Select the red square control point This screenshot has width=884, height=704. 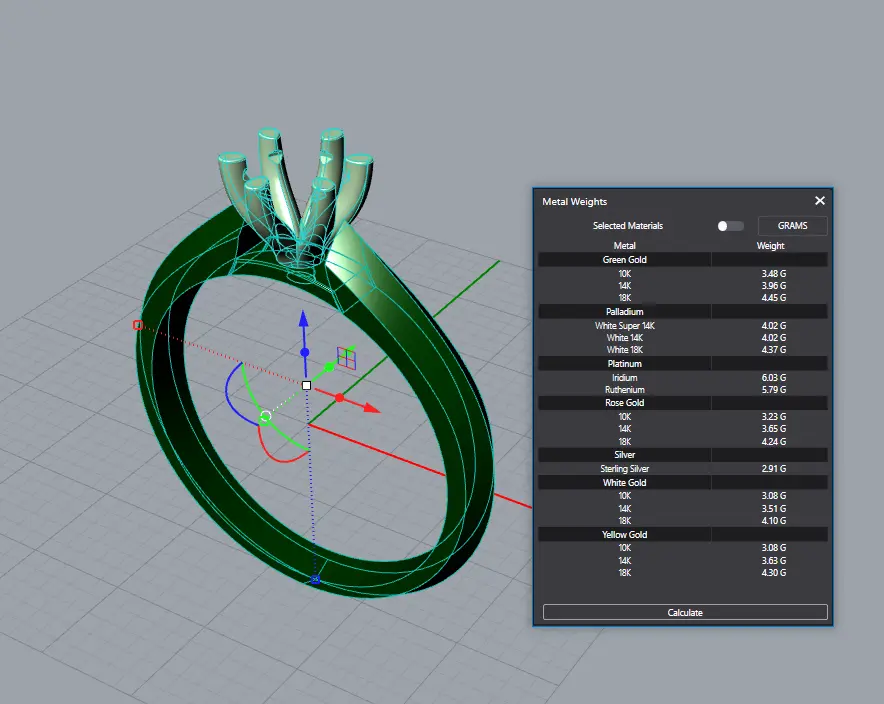138,325
